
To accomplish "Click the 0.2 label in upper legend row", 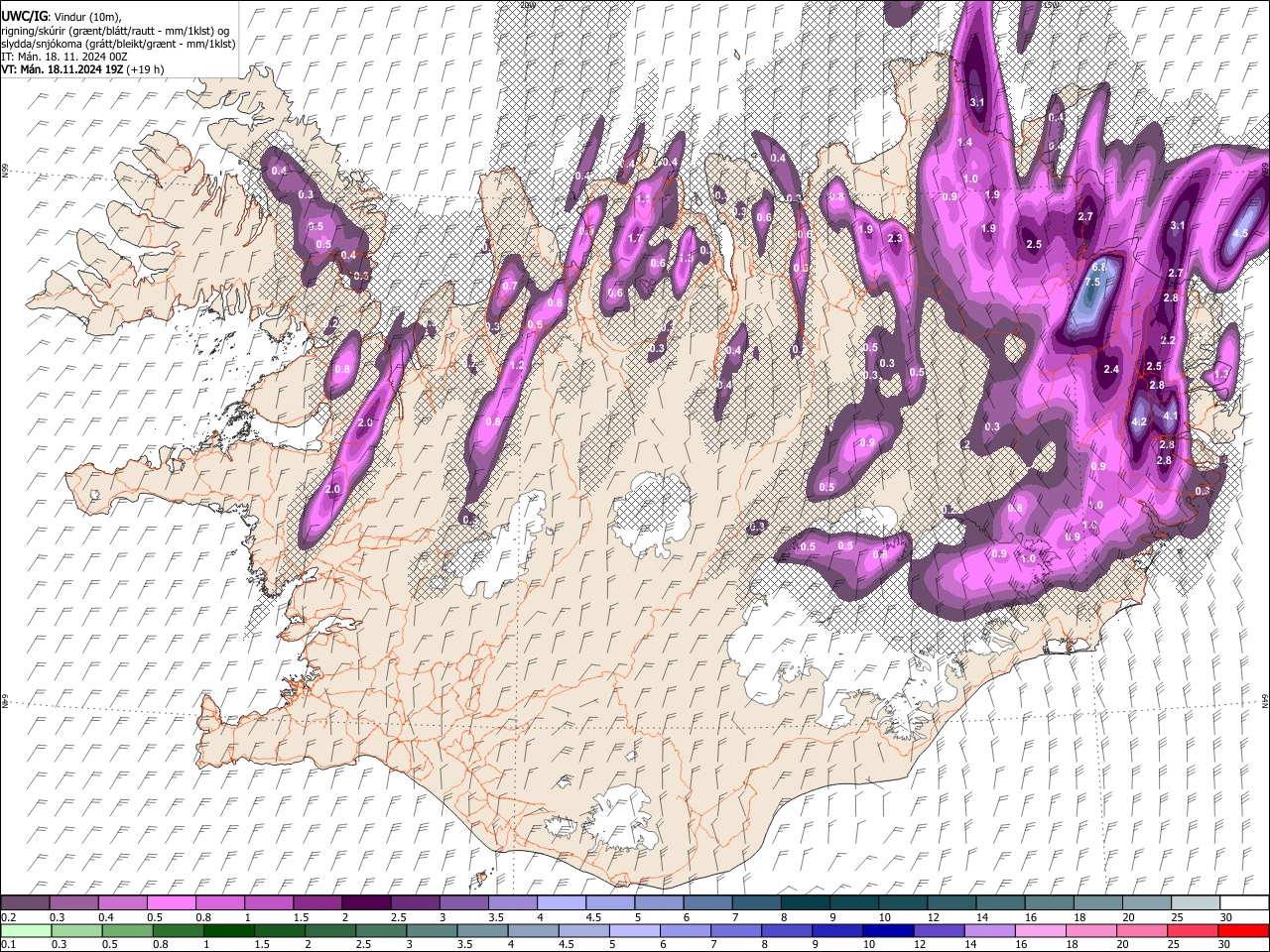I will [x=7, y=917].
